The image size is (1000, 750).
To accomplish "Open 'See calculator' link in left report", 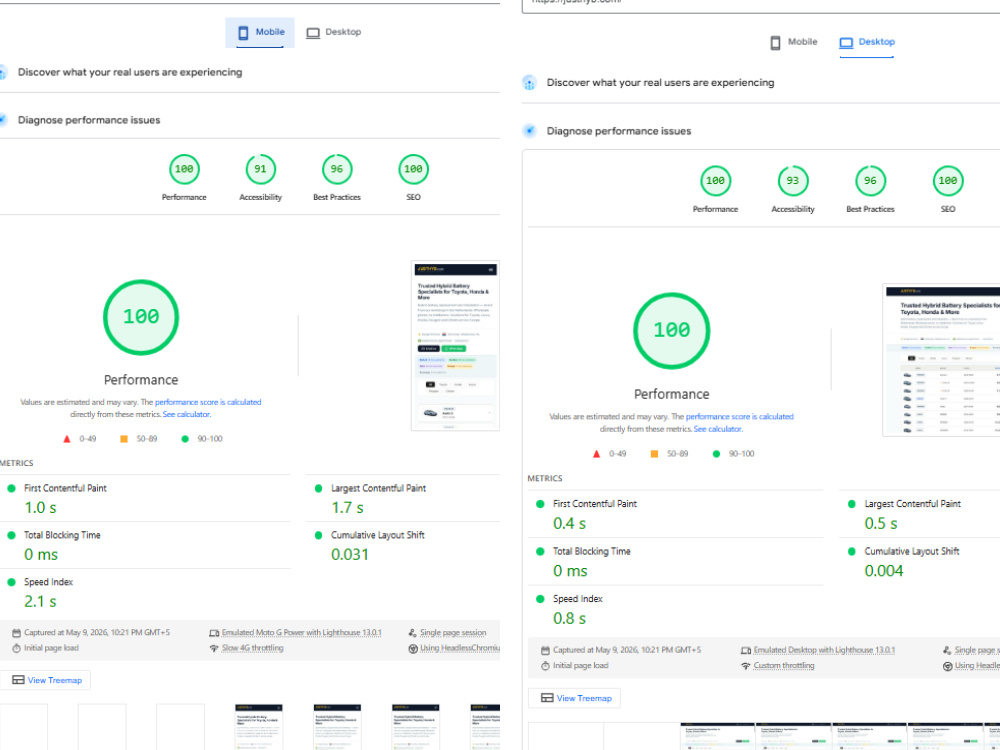I will [186, 414].
